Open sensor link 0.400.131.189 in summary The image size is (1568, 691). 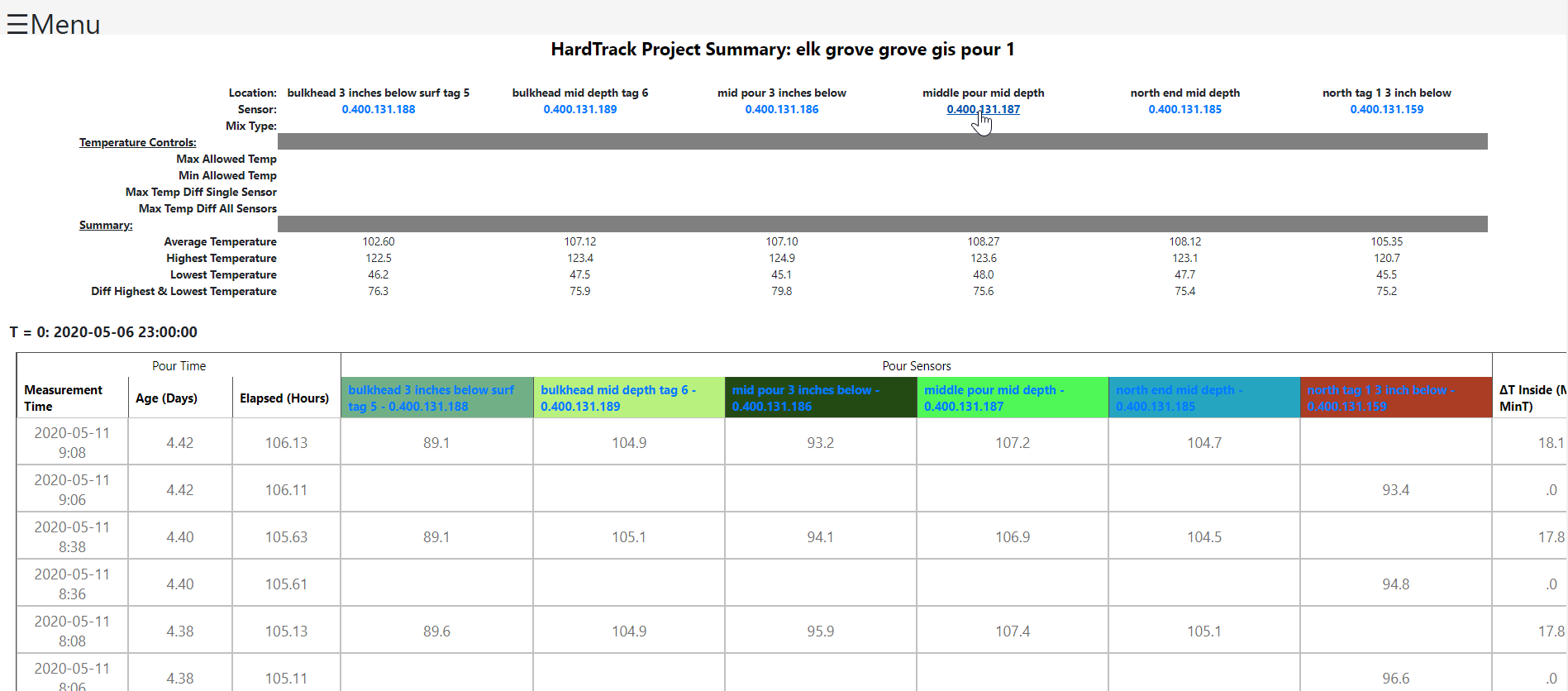580,109
